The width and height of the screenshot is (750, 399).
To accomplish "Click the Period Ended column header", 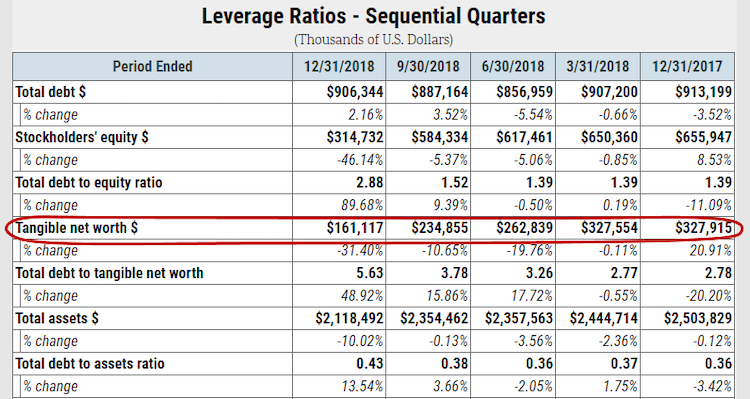I will [x=153, y=66].
